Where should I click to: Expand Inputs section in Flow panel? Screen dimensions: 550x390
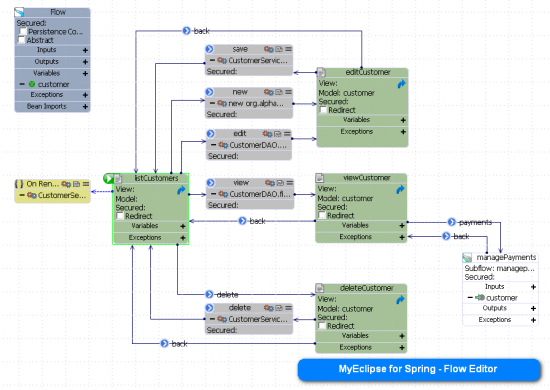85,51
